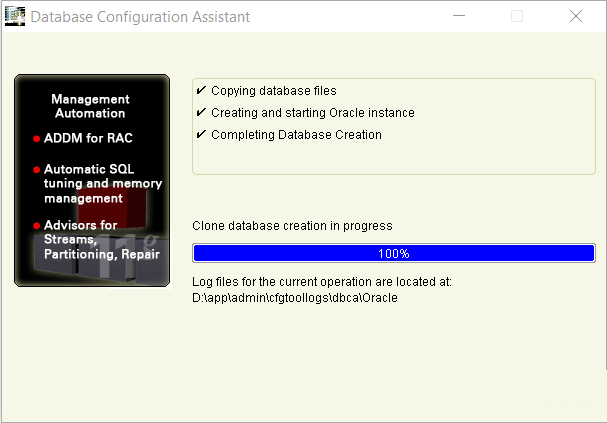Click the checkmark beside Completing Database Creation

[x=201, y=135]
